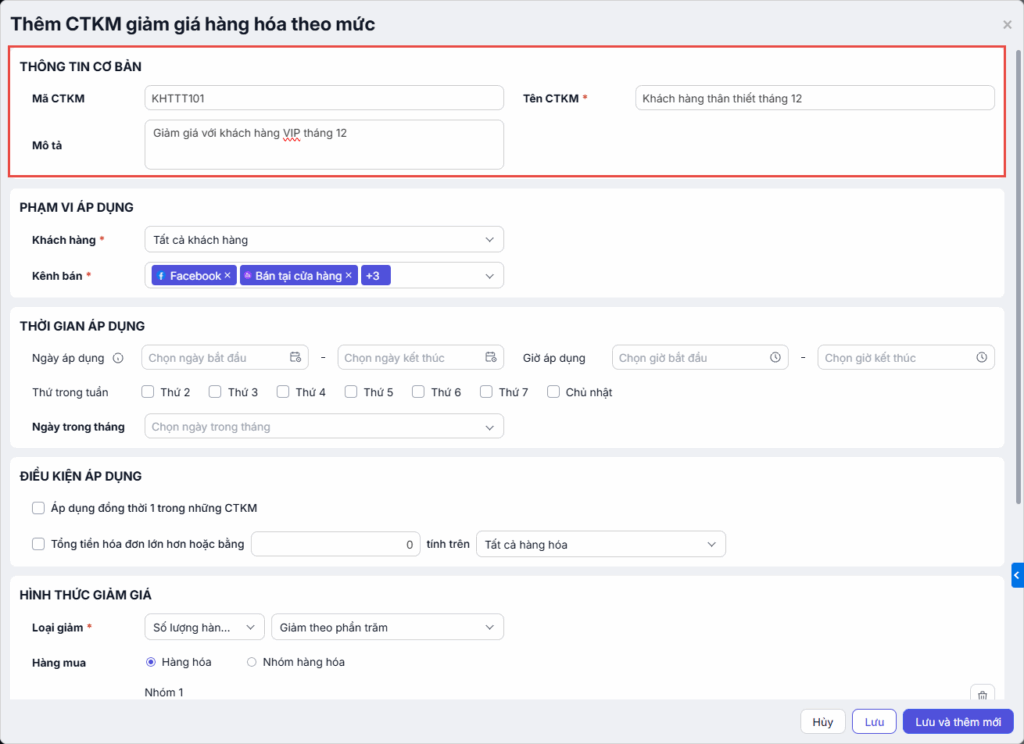Viewport: 1024px width, 744px height.
Task: Click the end date calendar icon
Action: [490, 358]
